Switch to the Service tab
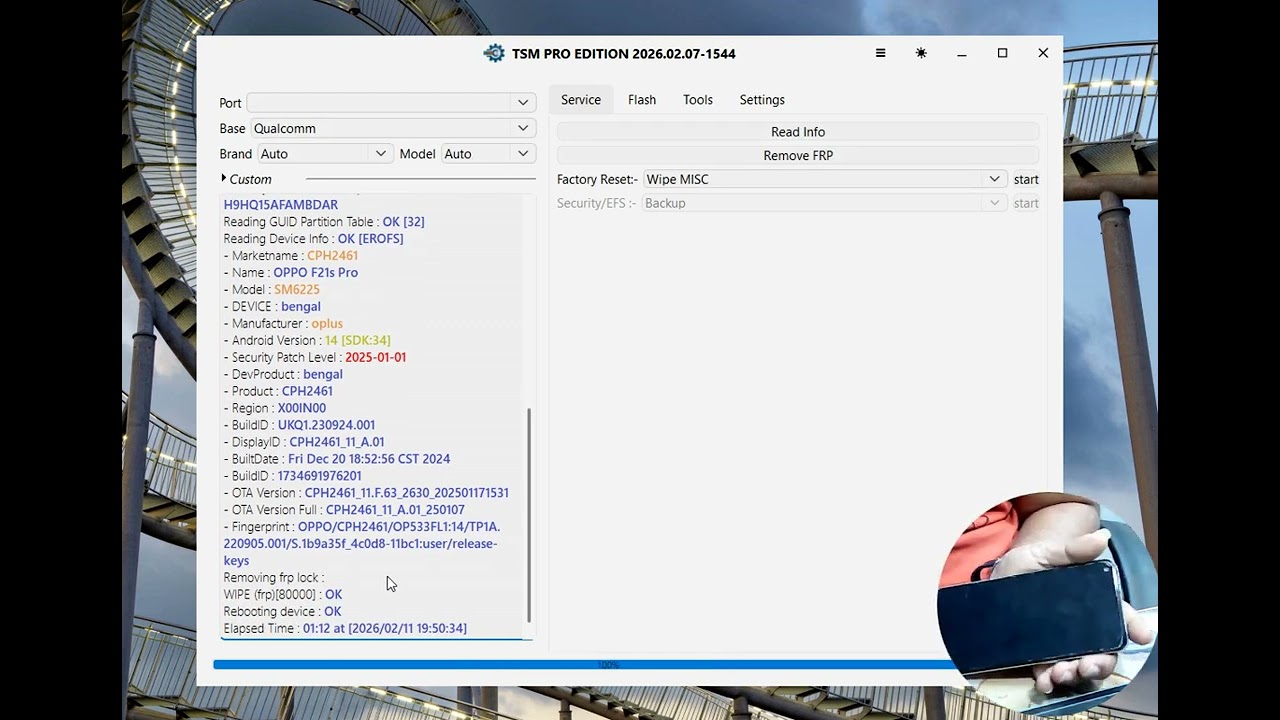 [x=581, y=100]
